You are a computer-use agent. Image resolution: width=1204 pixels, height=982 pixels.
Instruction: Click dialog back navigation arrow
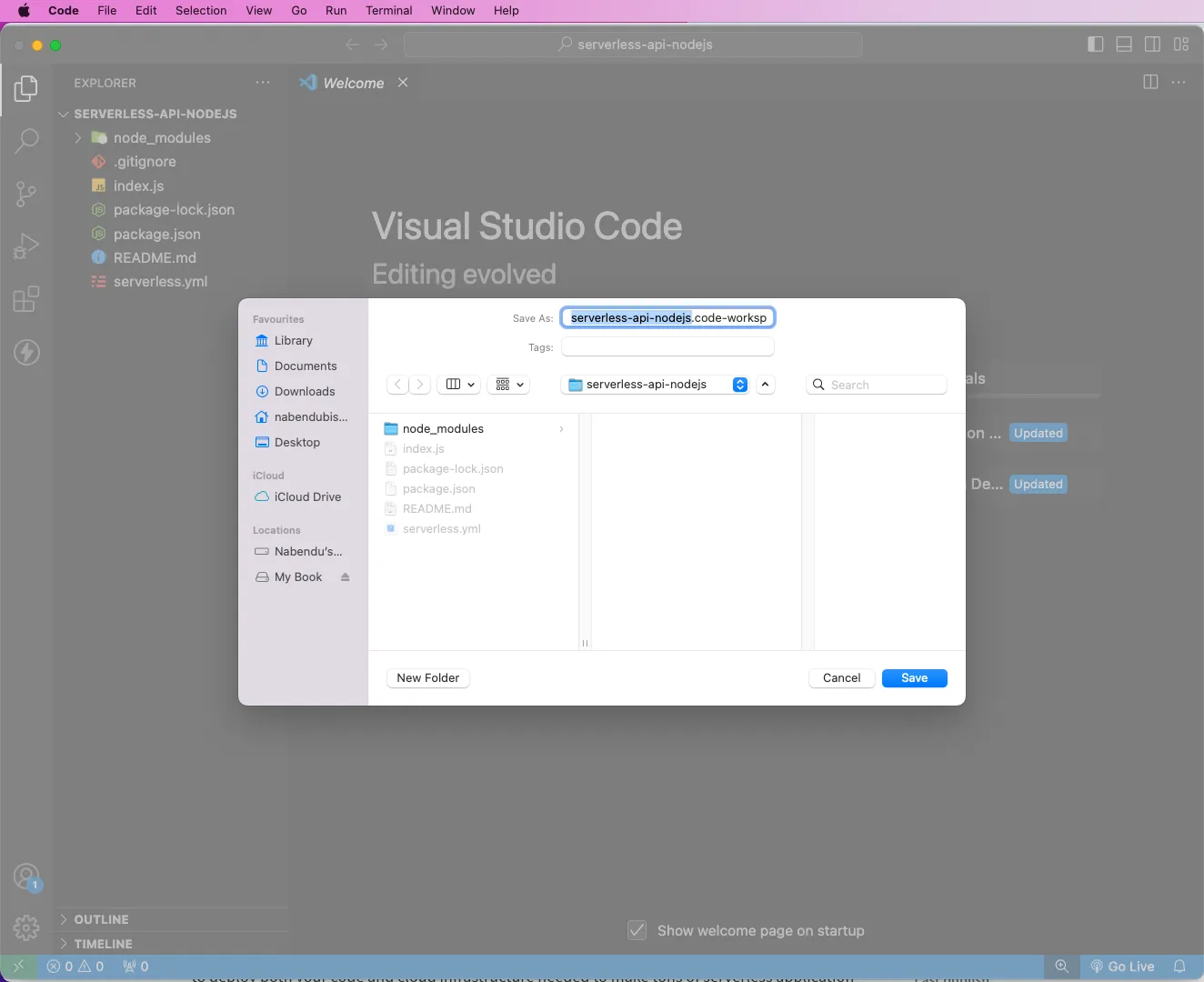397,385
